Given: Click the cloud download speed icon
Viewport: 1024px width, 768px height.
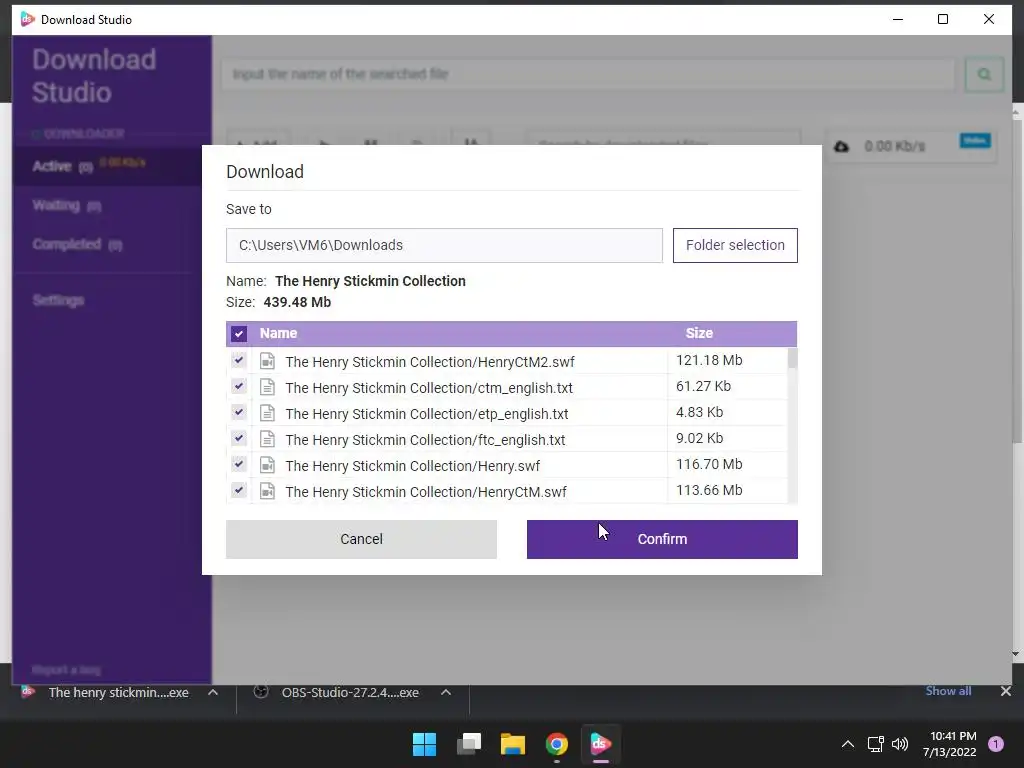Looking at the screenshot, I should [841, 146].
